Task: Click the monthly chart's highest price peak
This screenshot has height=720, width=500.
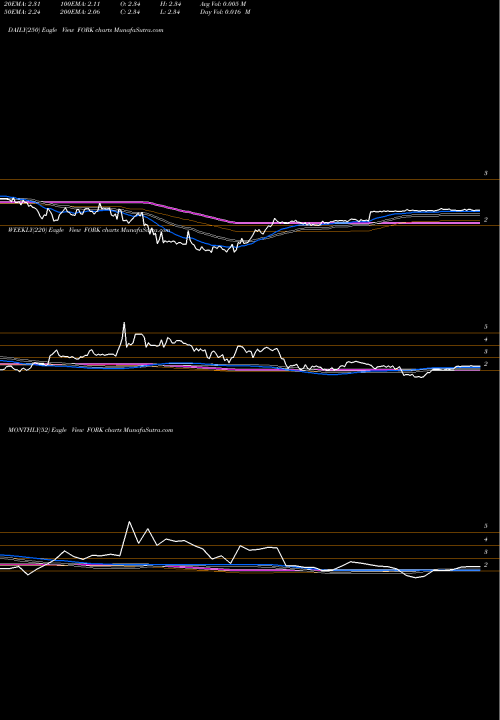Action: pos(129,522)
